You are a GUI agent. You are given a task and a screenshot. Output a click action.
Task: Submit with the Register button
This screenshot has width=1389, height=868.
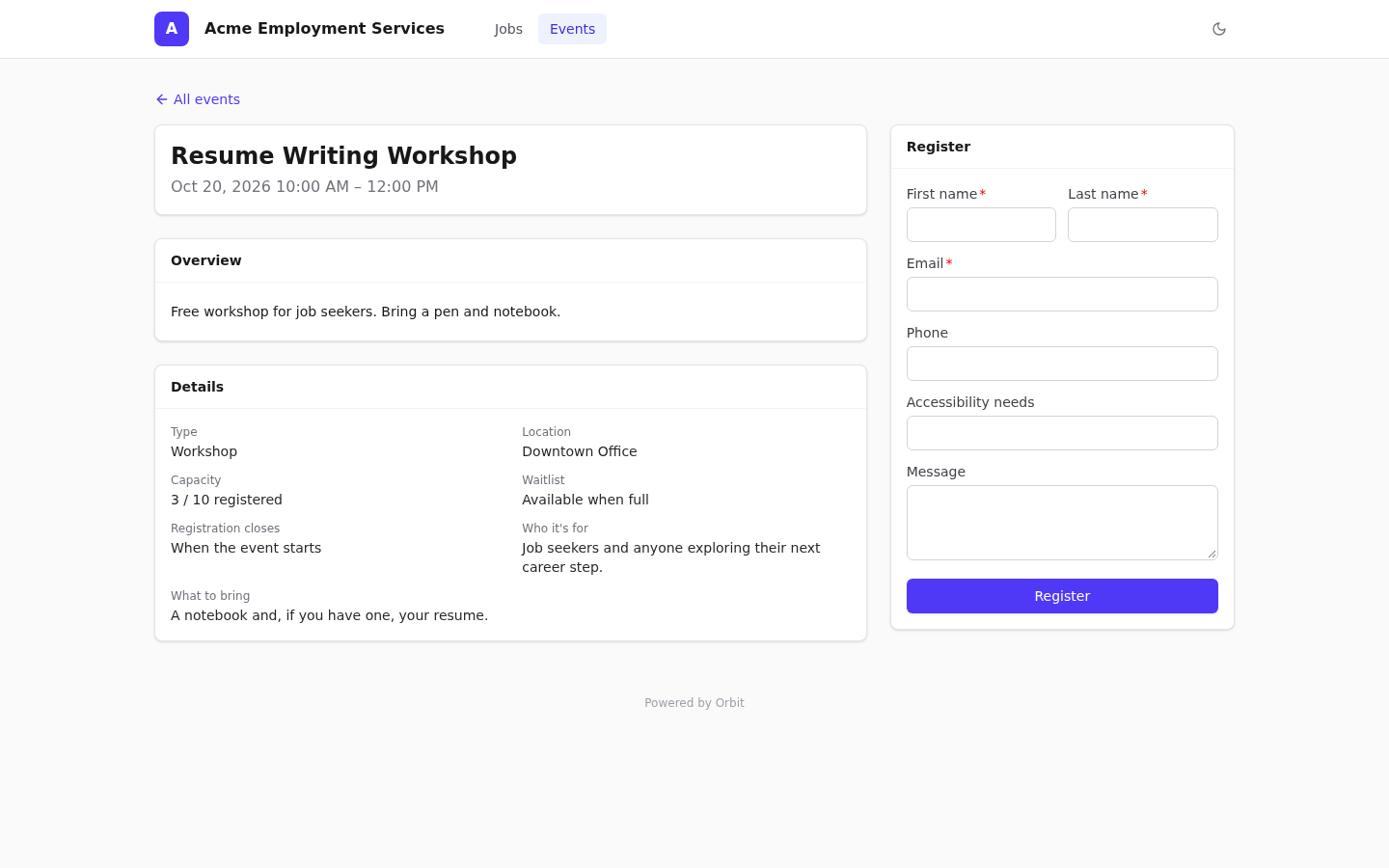pos(1062,596)
